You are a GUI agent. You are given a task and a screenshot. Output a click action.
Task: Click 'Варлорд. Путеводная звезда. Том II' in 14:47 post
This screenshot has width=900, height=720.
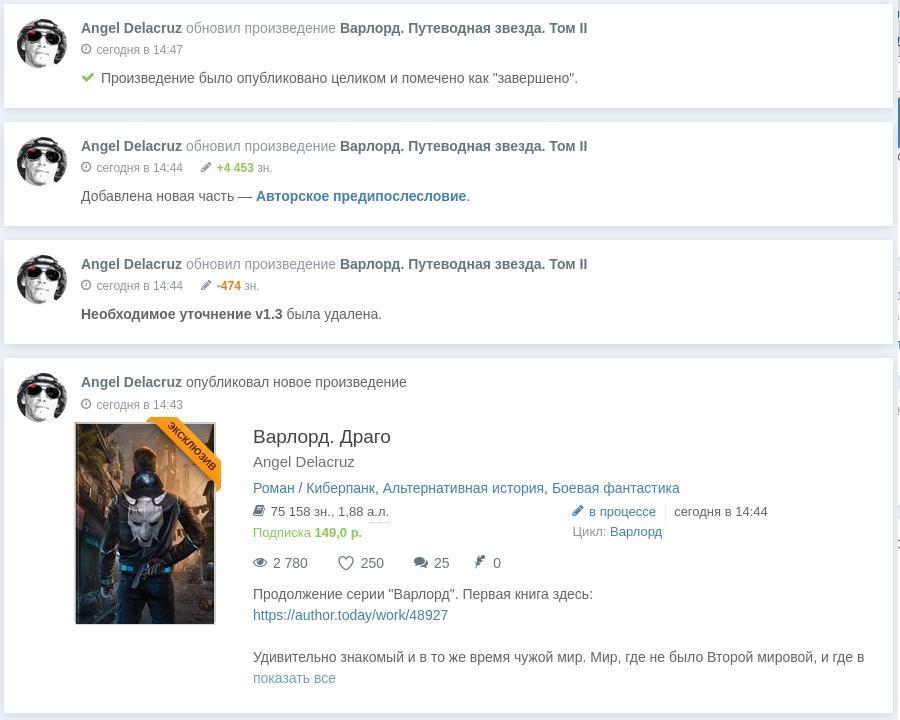coord(463,28)
